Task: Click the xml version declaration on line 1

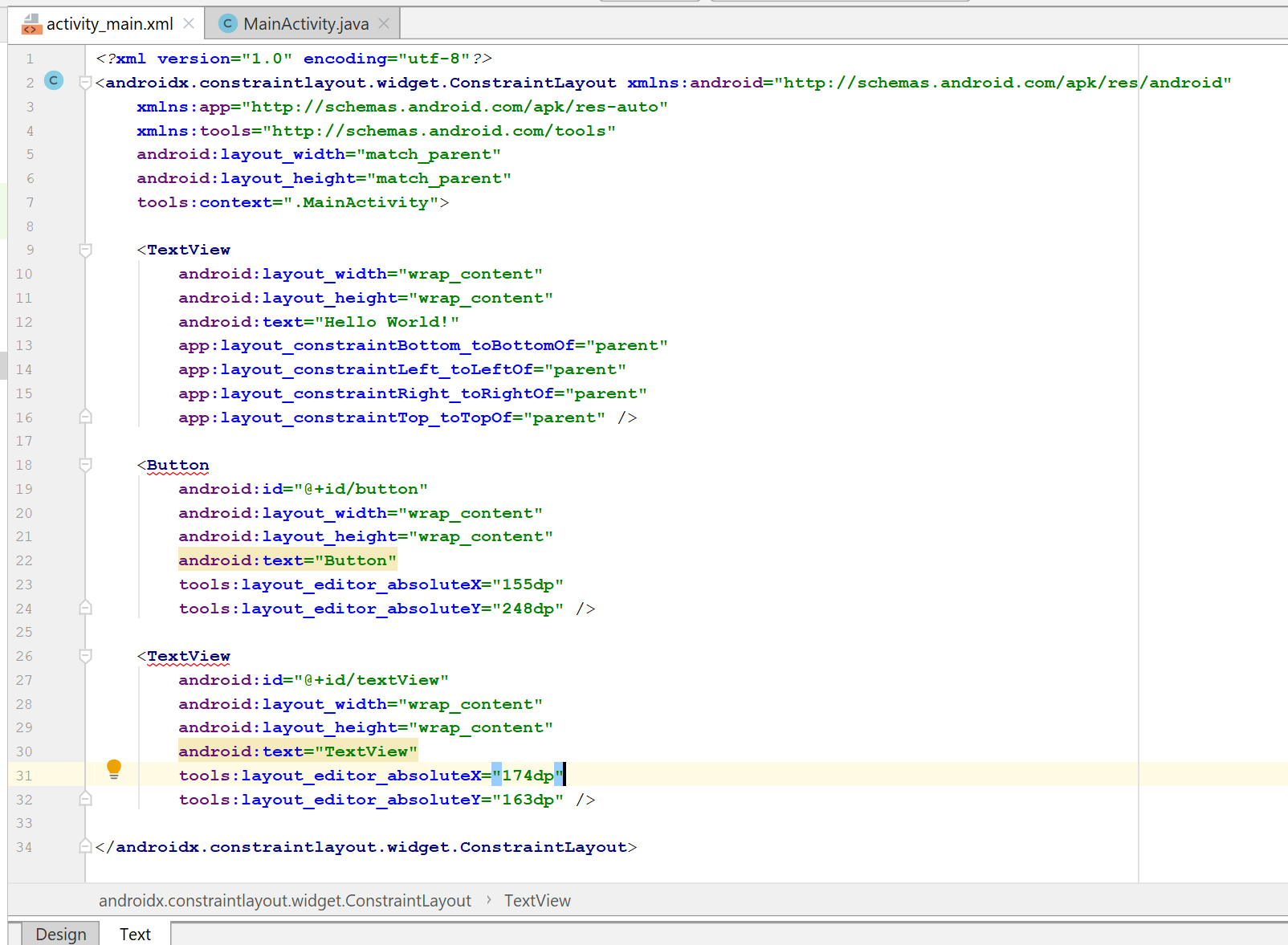Action: point(294,59)
